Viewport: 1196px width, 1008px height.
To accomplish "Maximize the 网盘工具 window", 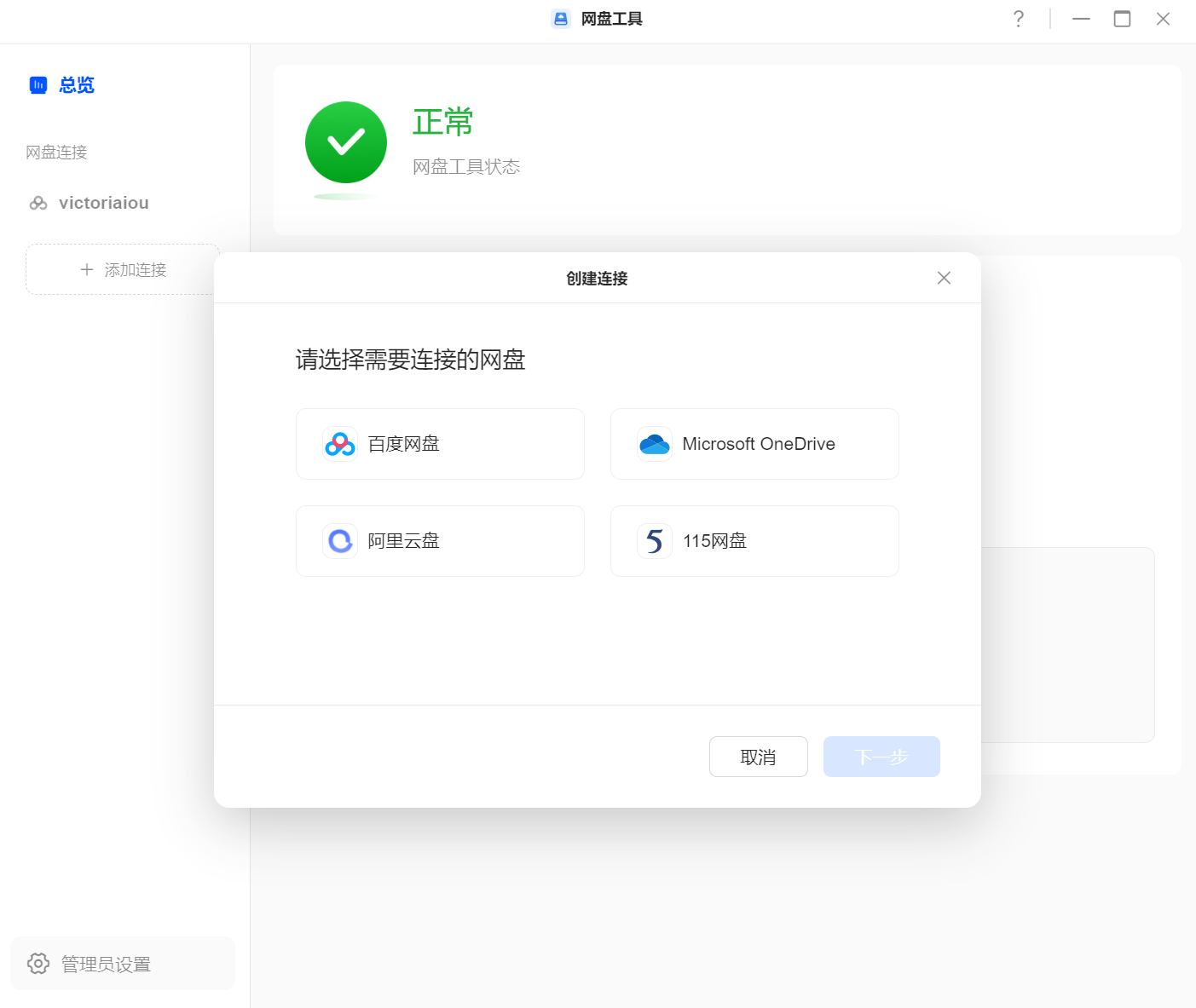I will [x=1122, y=19].
